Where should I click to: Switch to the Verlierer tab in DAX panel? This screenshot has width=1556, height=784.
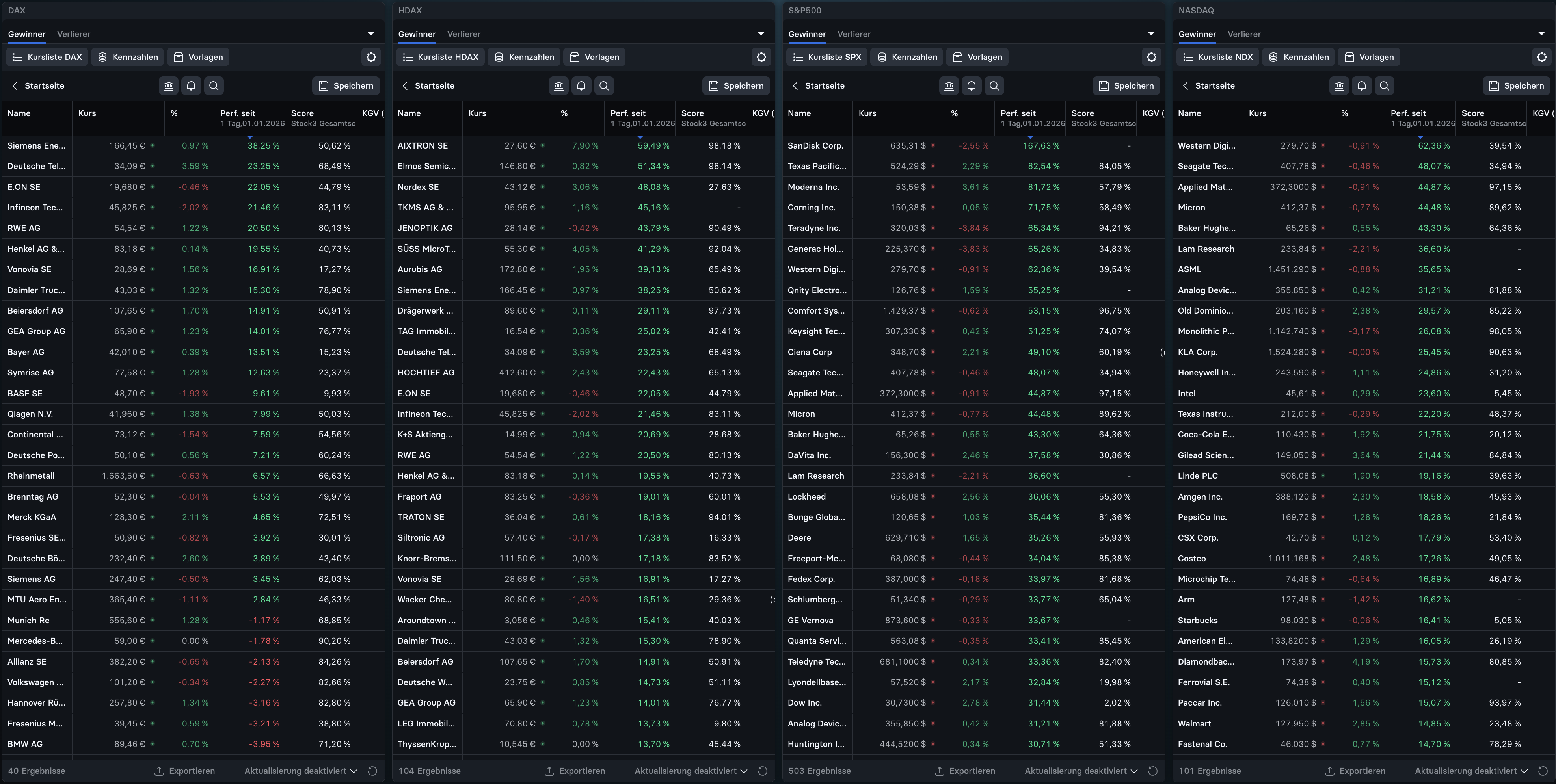pos(74,34)
